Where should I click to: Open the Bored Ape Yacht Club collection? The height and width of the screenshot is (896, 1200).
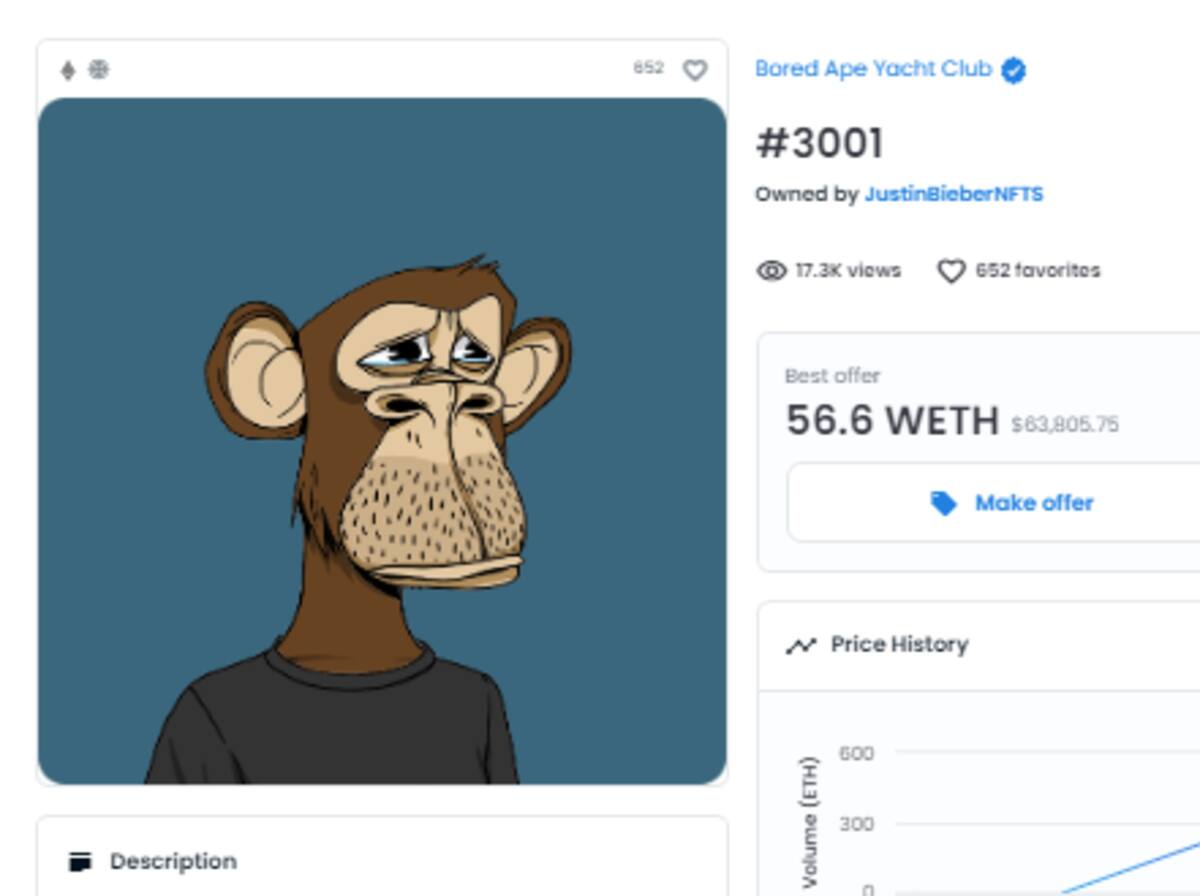tap(873, 69)
